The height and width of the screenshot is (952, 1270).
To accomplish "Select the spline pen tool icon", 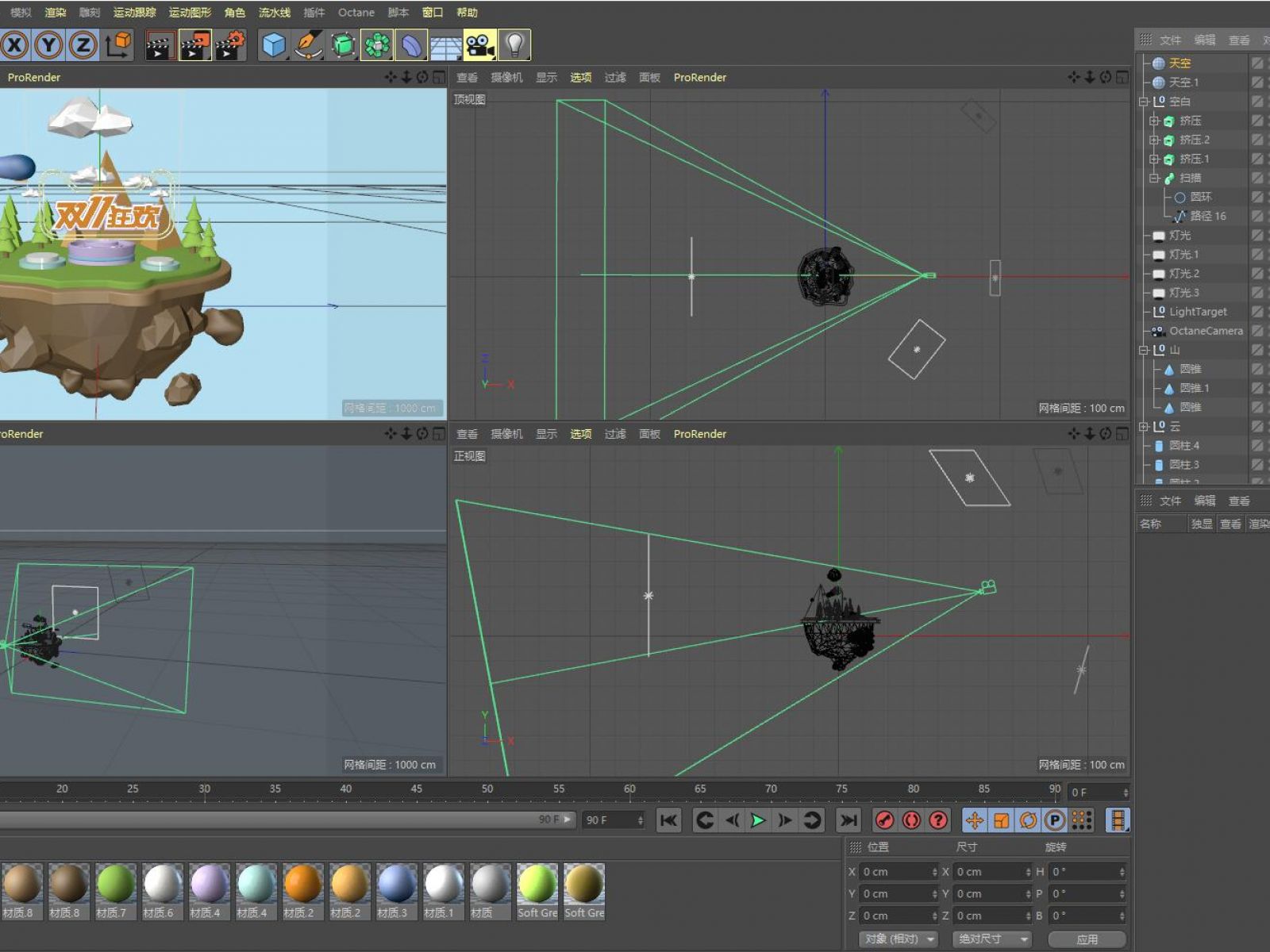I will click(x=308, y=45).
